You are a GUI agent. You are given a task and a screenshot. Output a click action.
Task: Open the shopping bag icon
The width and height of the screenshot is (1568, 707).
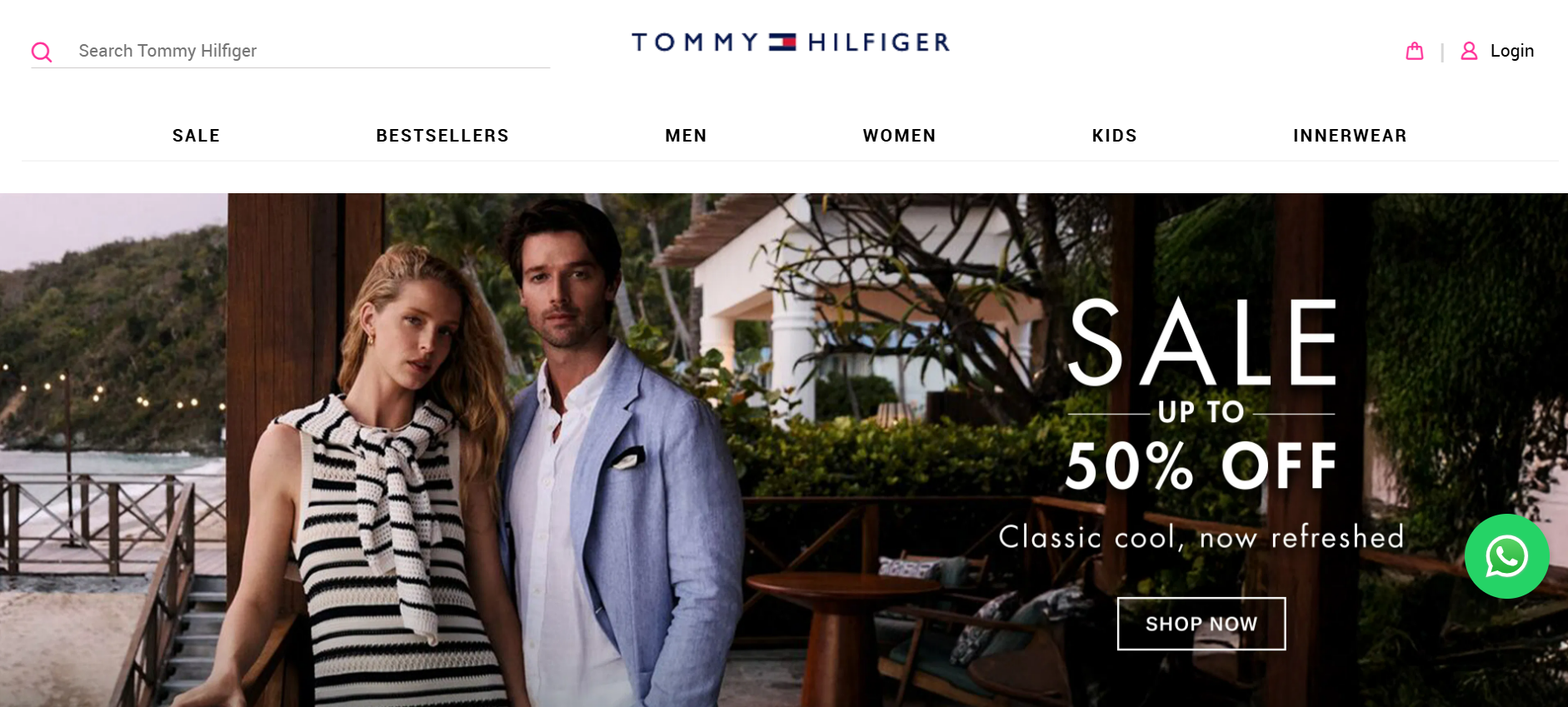1414,51
